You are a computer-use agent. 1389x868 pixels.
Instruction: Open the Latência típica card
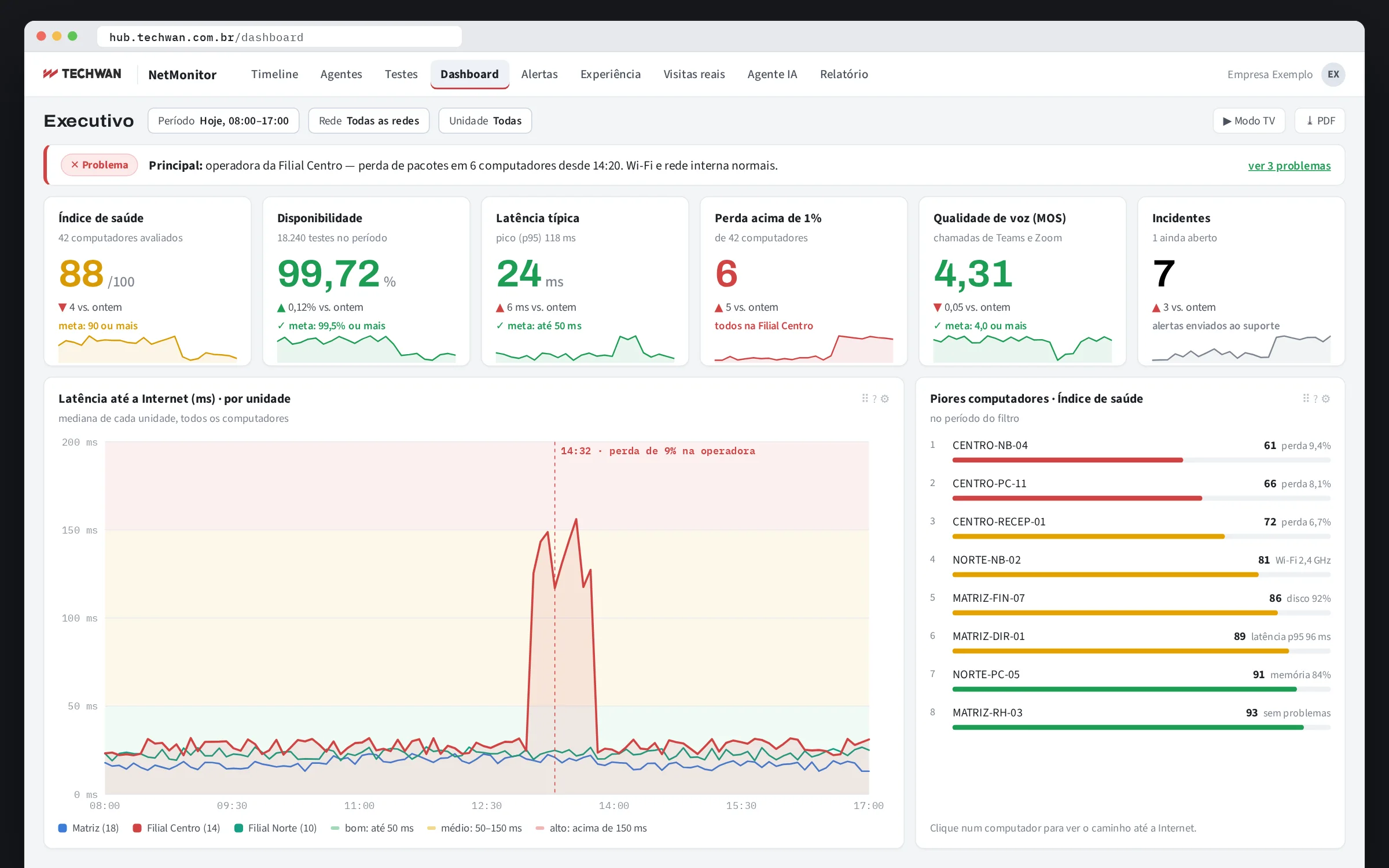point(585,281)
